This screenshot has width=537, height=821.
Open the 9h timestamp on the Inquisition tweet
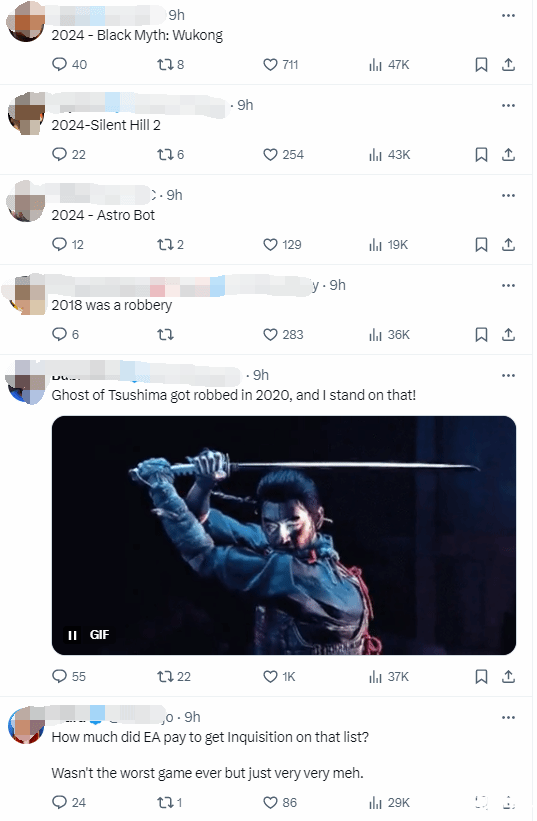[192, 717]
